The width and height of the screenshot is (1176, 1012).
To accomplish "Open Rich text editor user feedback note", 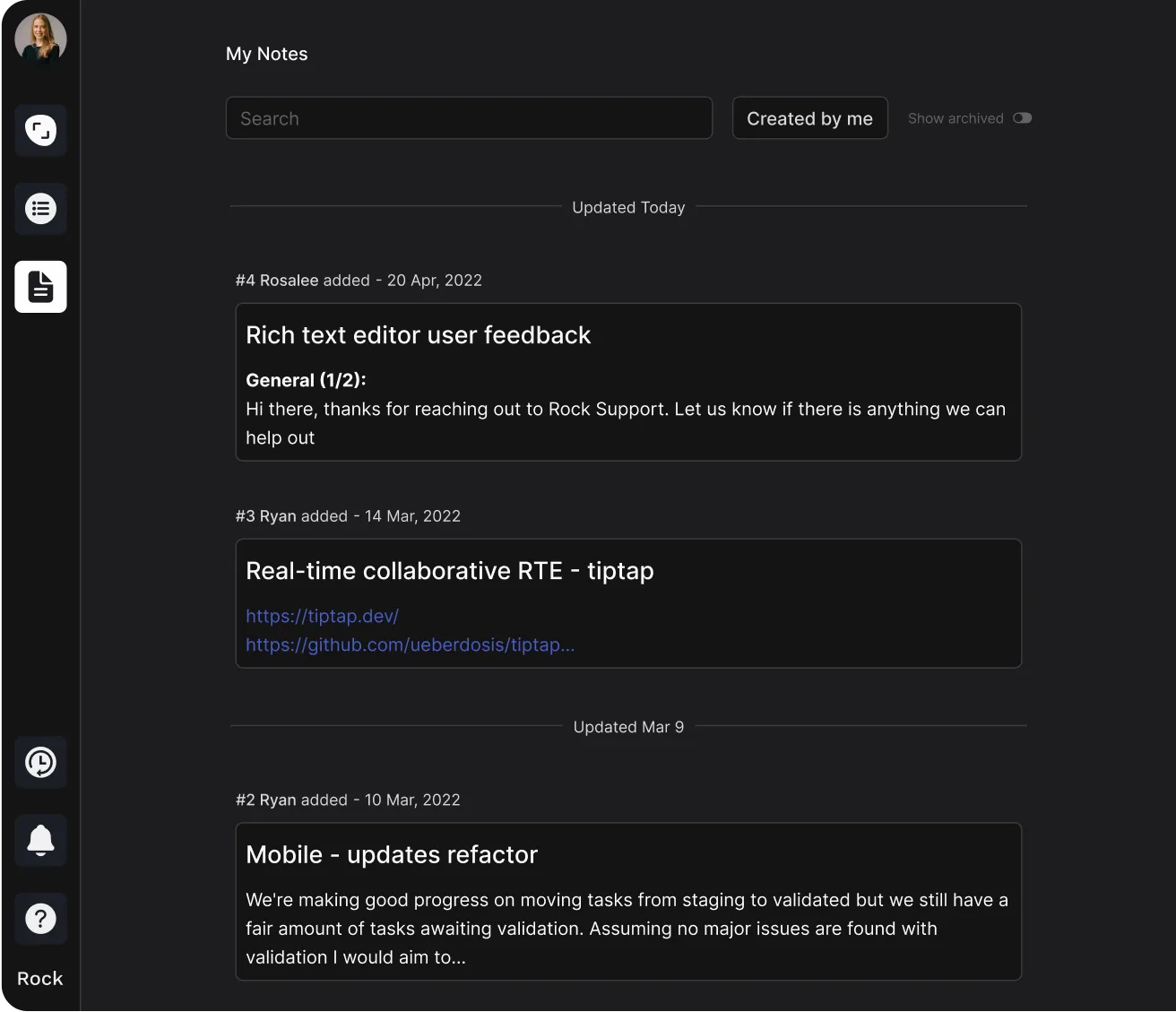I will coord(418,335).
